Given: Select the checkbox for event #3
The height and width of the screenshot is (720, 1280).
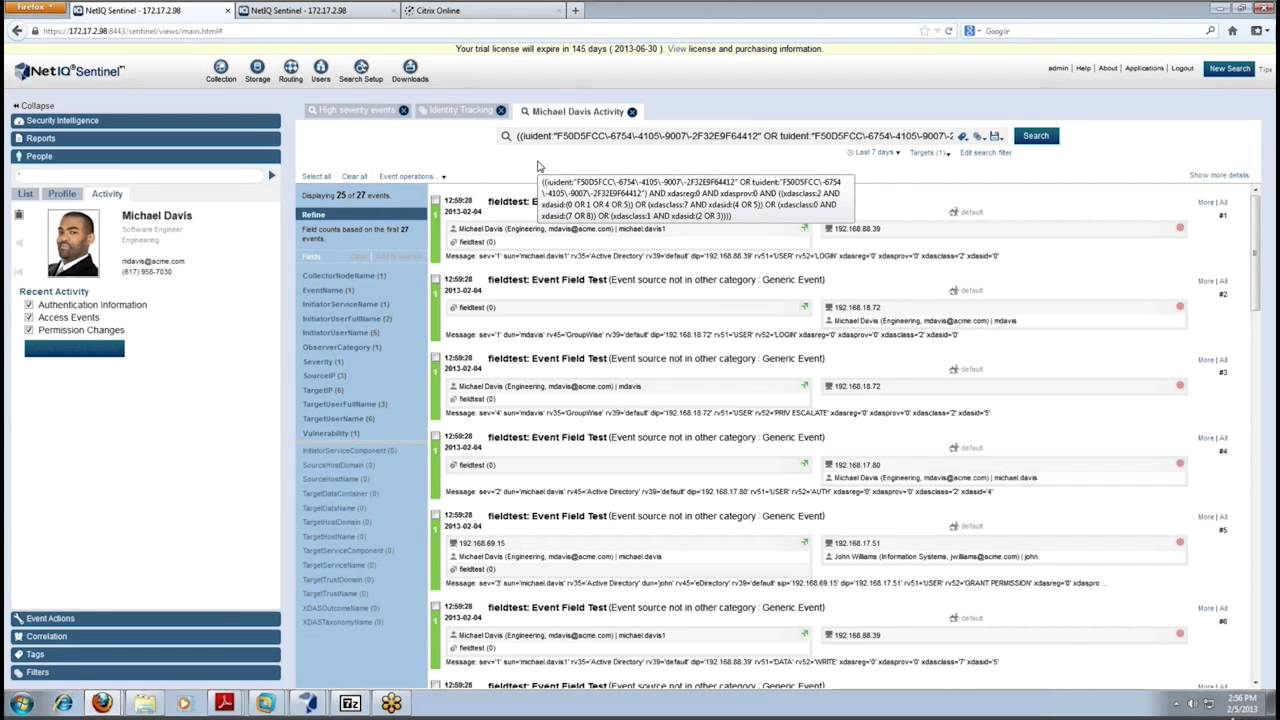Looking at the screenshot, I should coord(435,357).
